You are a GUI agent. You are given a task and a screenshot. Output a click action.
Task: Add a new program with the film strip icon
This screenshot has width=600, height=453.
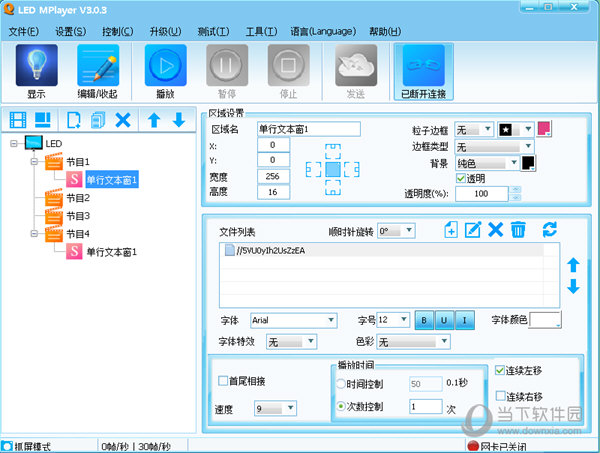pos(18,120)
